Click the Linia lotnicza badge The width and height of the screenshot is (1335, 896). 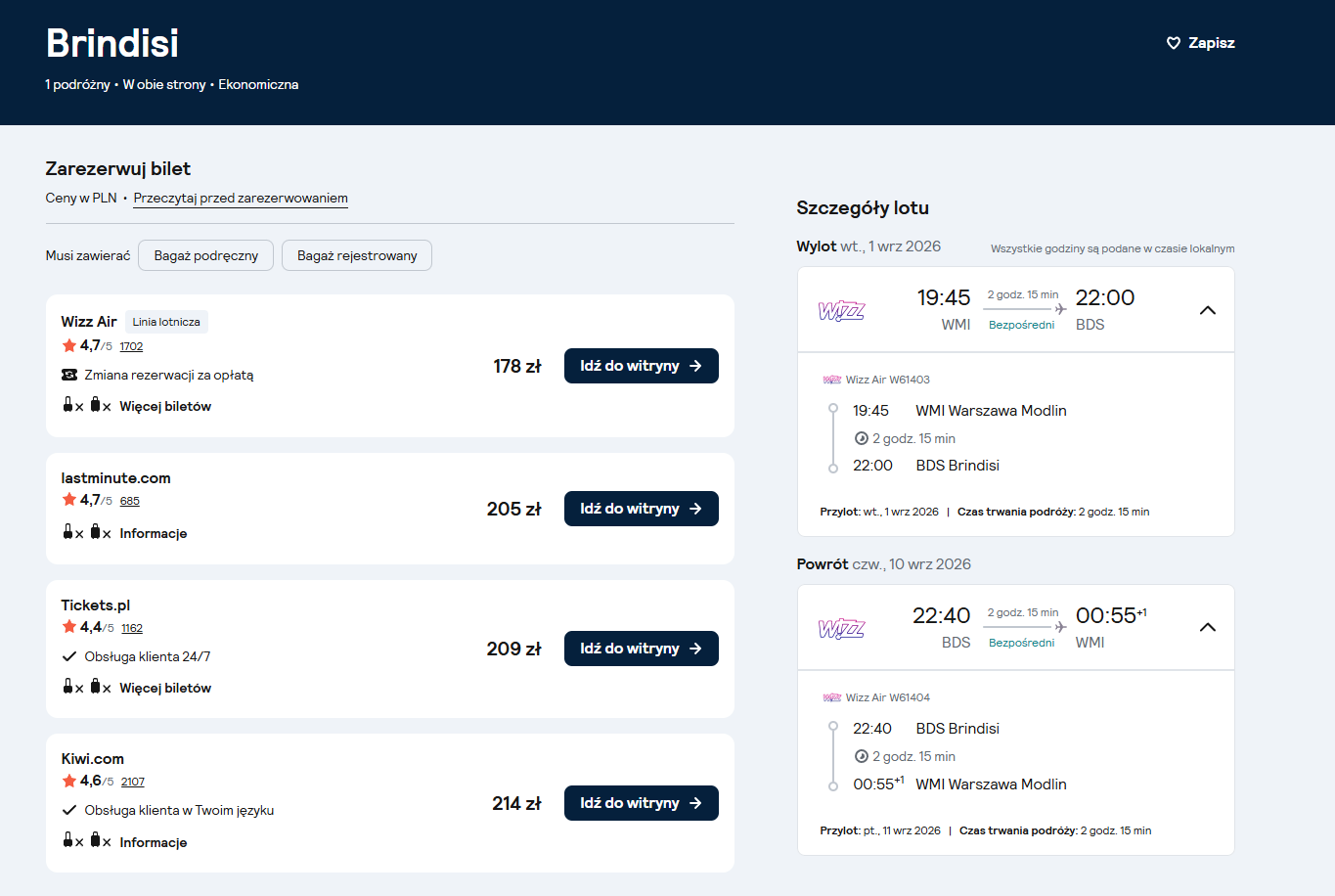click(166, 322)
